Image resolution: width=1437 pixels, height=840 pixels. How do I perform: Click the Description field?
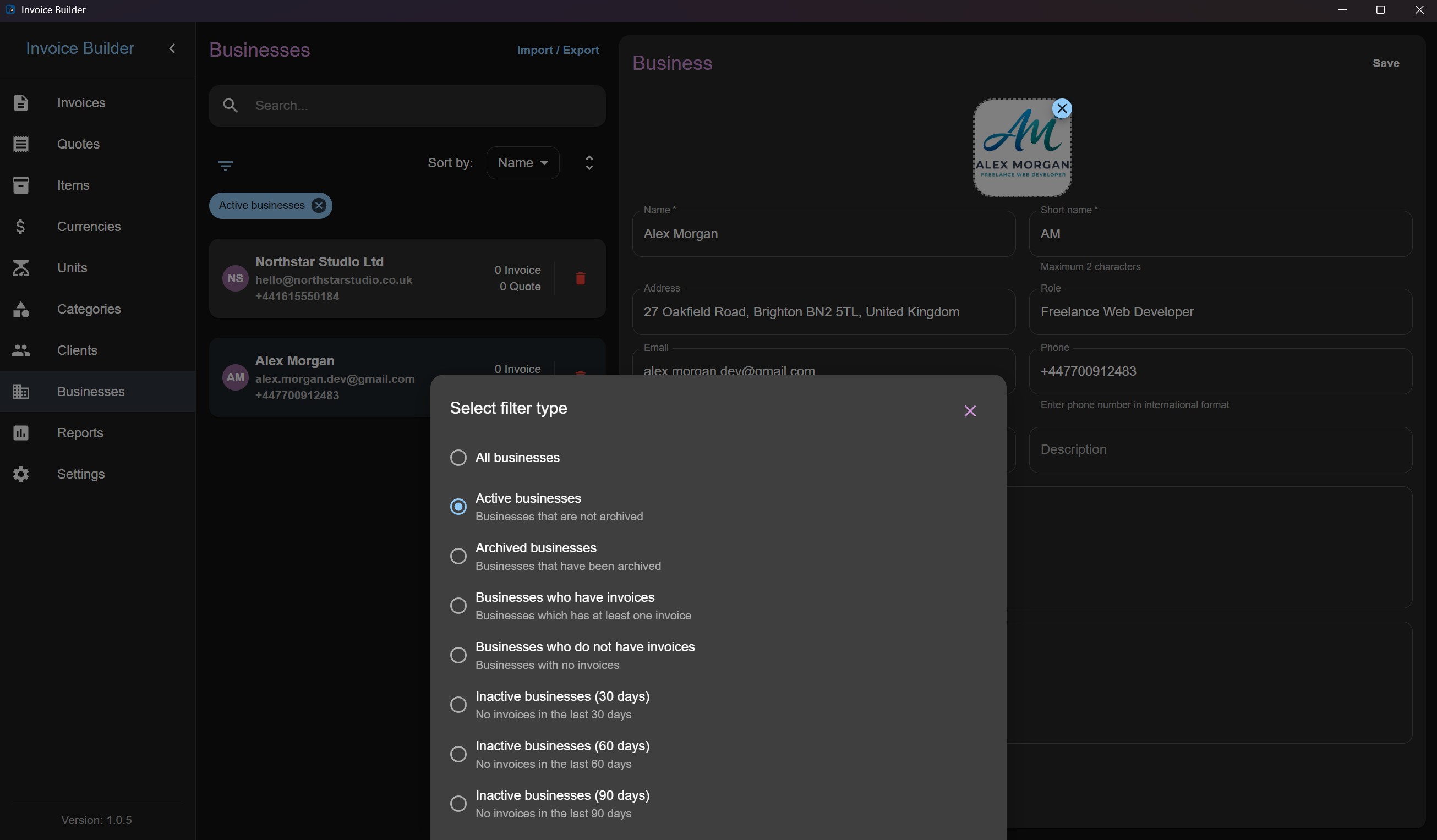(x=1220, y=449)
